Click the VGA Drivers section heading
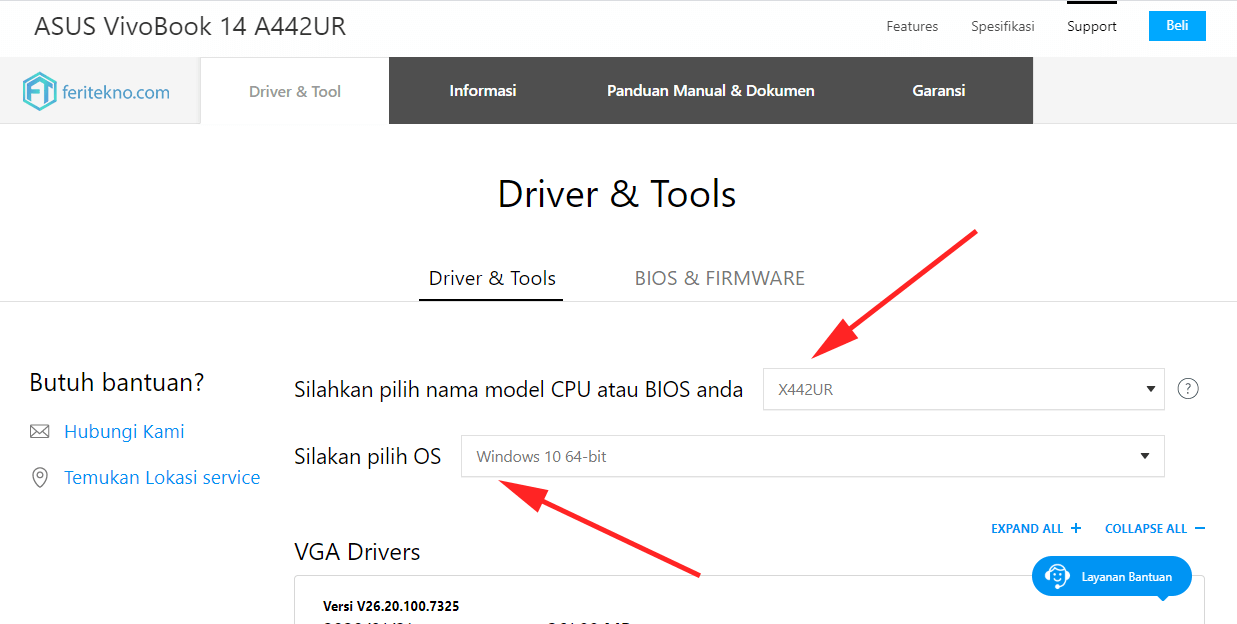Screen dimensions: 1237x624 [x=357, y=551]
